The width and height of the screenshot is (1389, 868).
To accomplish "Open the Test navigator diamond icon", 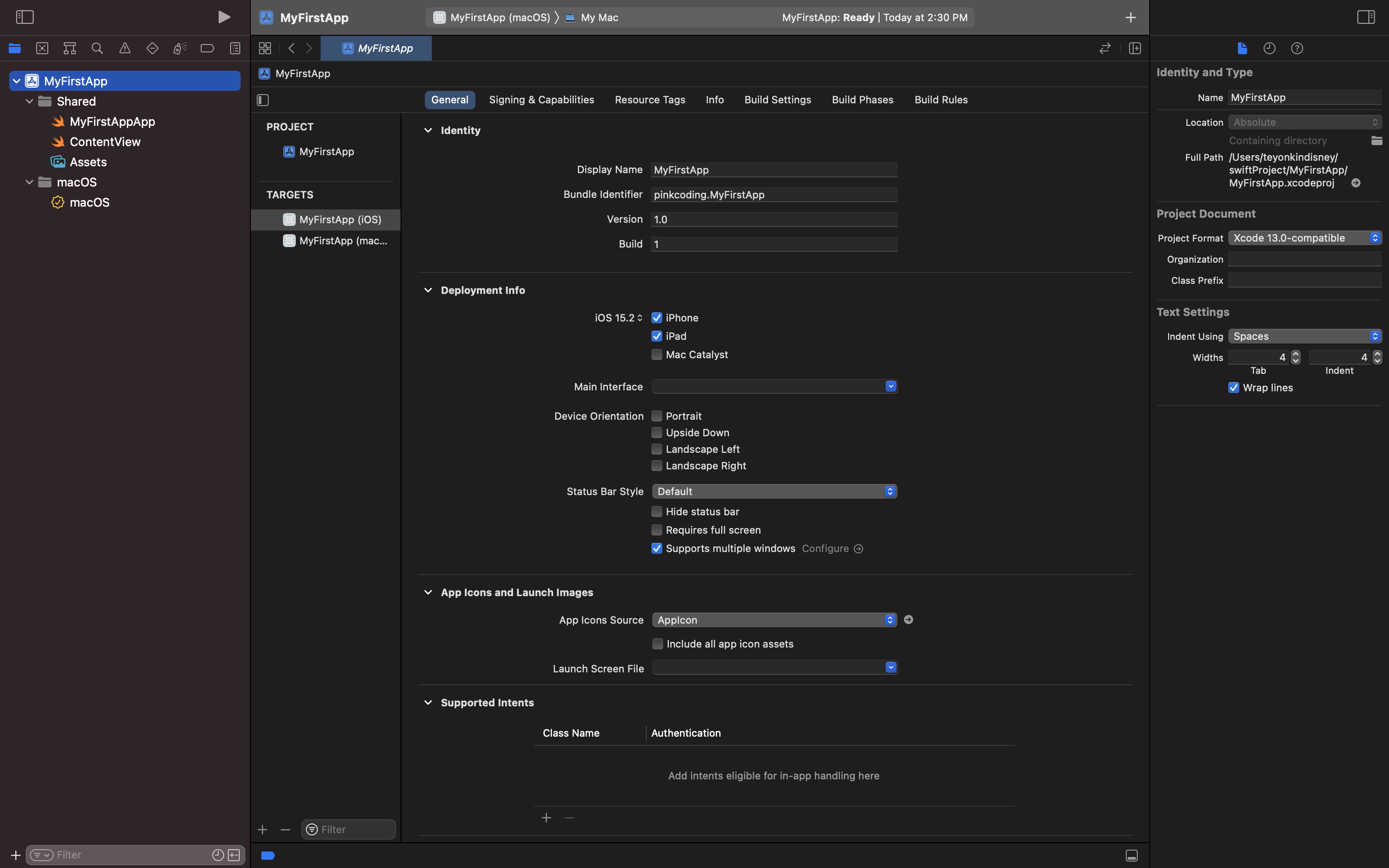I will tap(152, 48).
